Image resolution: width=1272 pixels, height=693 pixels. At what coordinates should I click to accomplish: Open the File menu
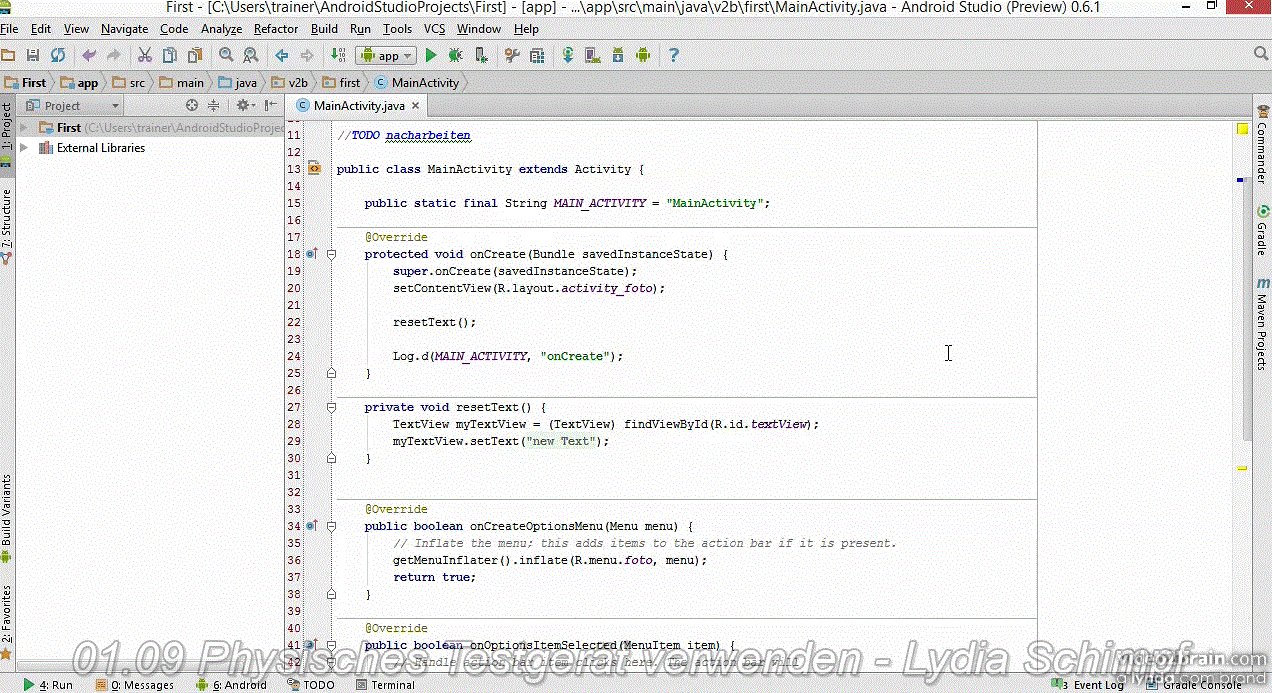click(9, 29)
